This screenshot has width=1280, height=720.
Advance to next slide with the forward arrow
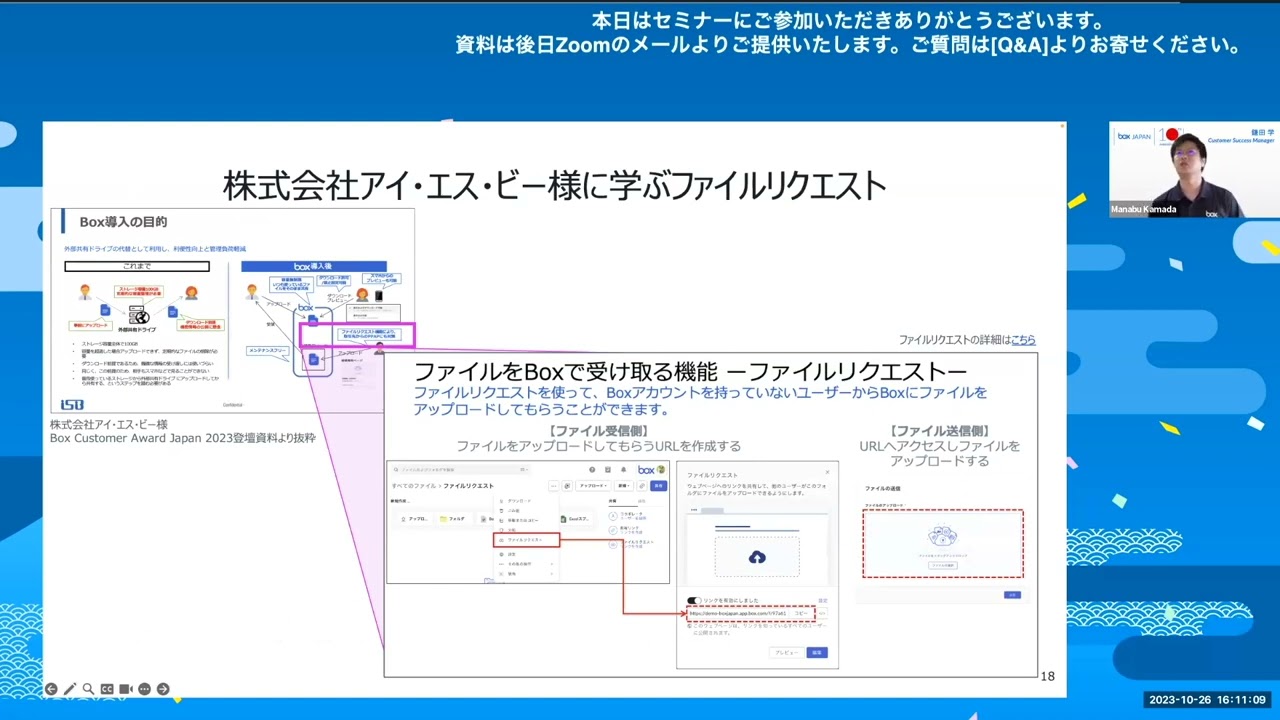[x=163, y=689]
